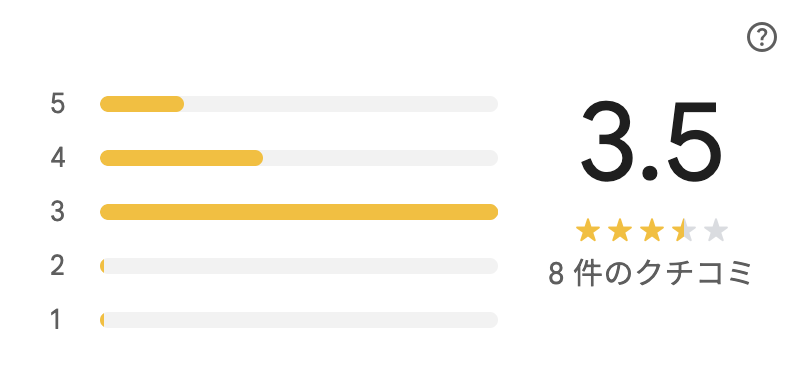Click the gray fifth star
804x382 pixels.
[x=716, y=230]
